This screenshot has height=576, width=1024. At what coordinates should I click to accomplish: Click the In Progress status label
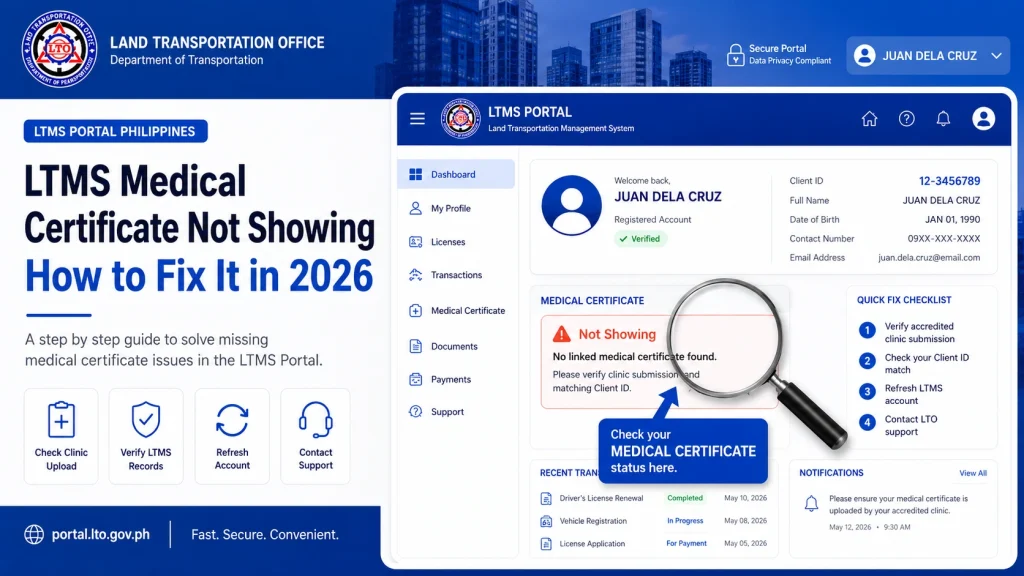(685, 521)
